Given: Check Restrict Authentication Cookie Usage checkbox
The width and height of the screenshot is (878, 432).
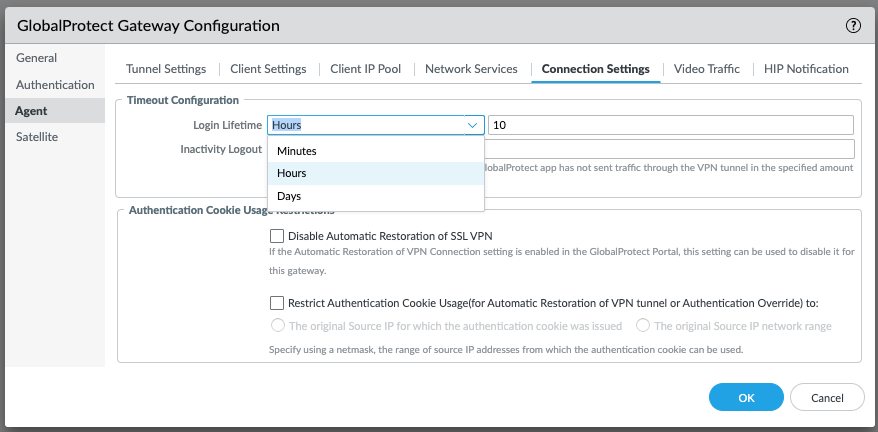Looking at the screenshot, I should pyautogui.click(x=277, y=302).
